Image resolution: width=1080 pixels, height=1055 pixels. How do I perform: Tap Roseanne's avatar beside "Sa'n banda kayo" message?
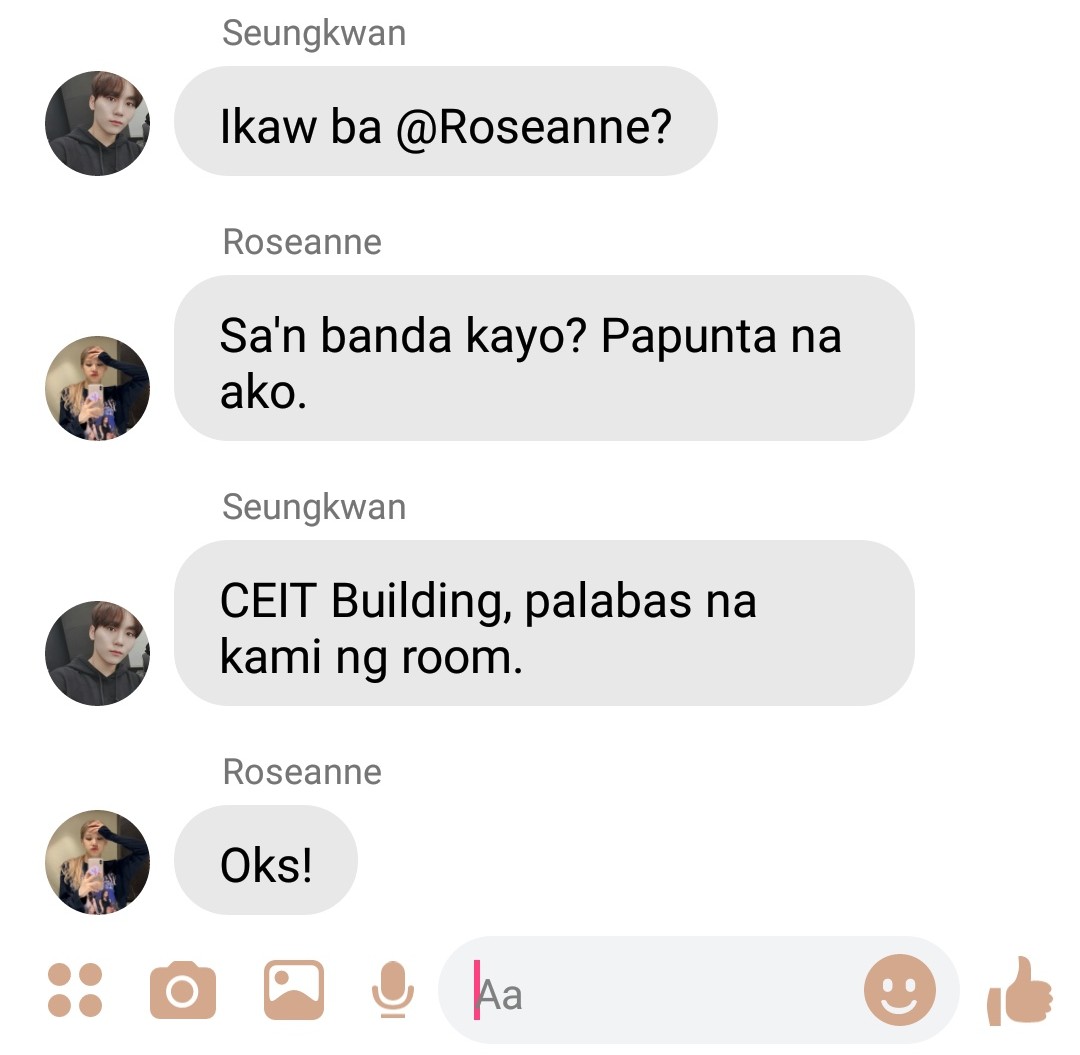point(97,388)
